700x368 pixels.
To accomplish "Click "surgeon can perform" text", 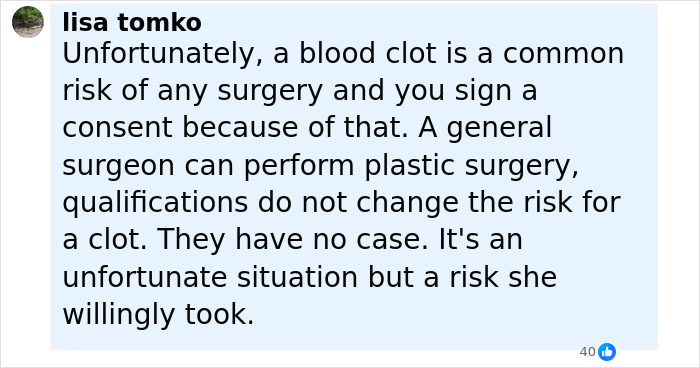I will coord(208,167).
